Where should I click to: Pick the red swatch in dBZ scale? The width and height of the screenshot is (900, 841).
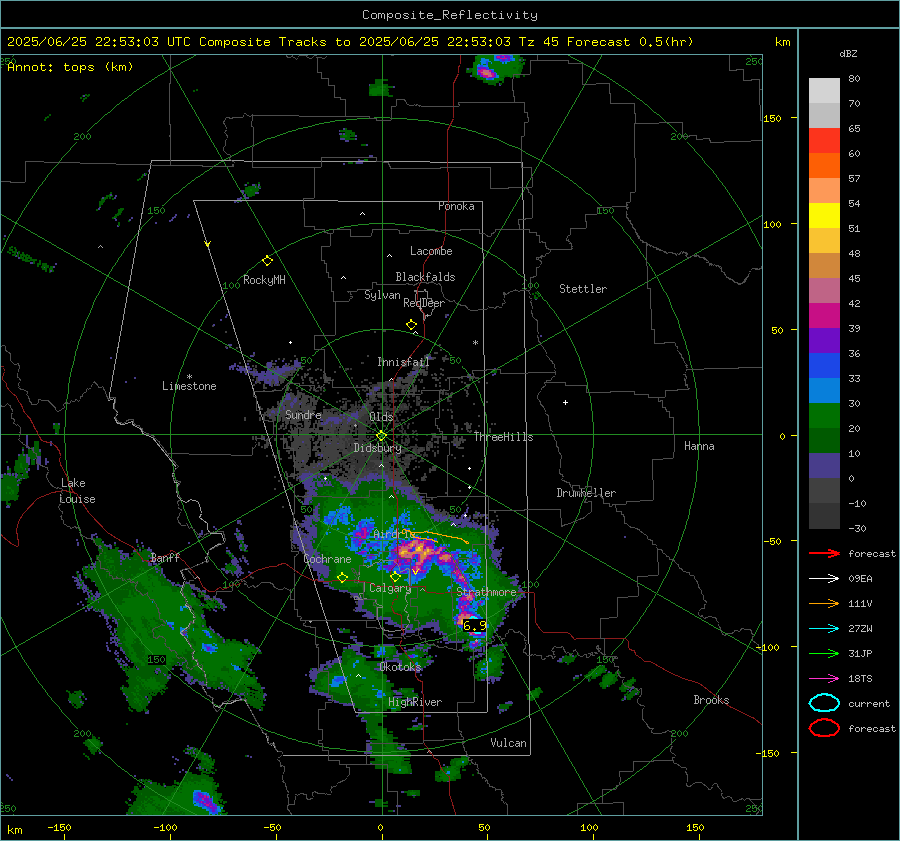824,140
